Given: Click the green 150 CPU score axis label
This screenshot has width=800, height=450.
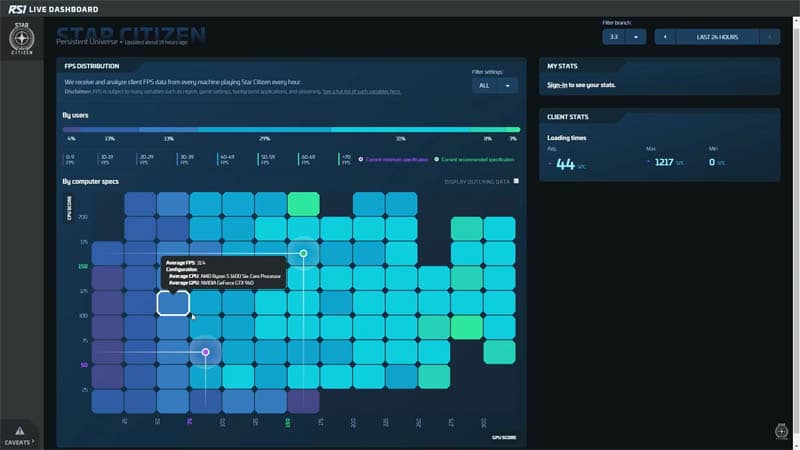Looking at the screenshot, I should pos(83,266).
